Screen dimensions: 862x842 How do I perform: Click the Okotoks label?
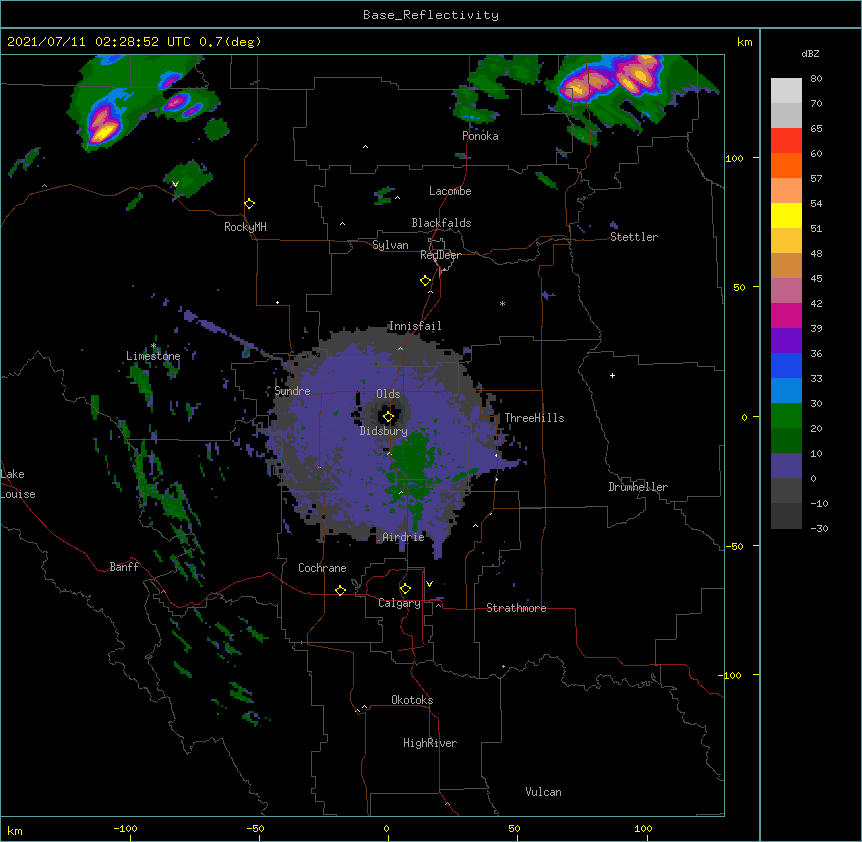point(412,700)
